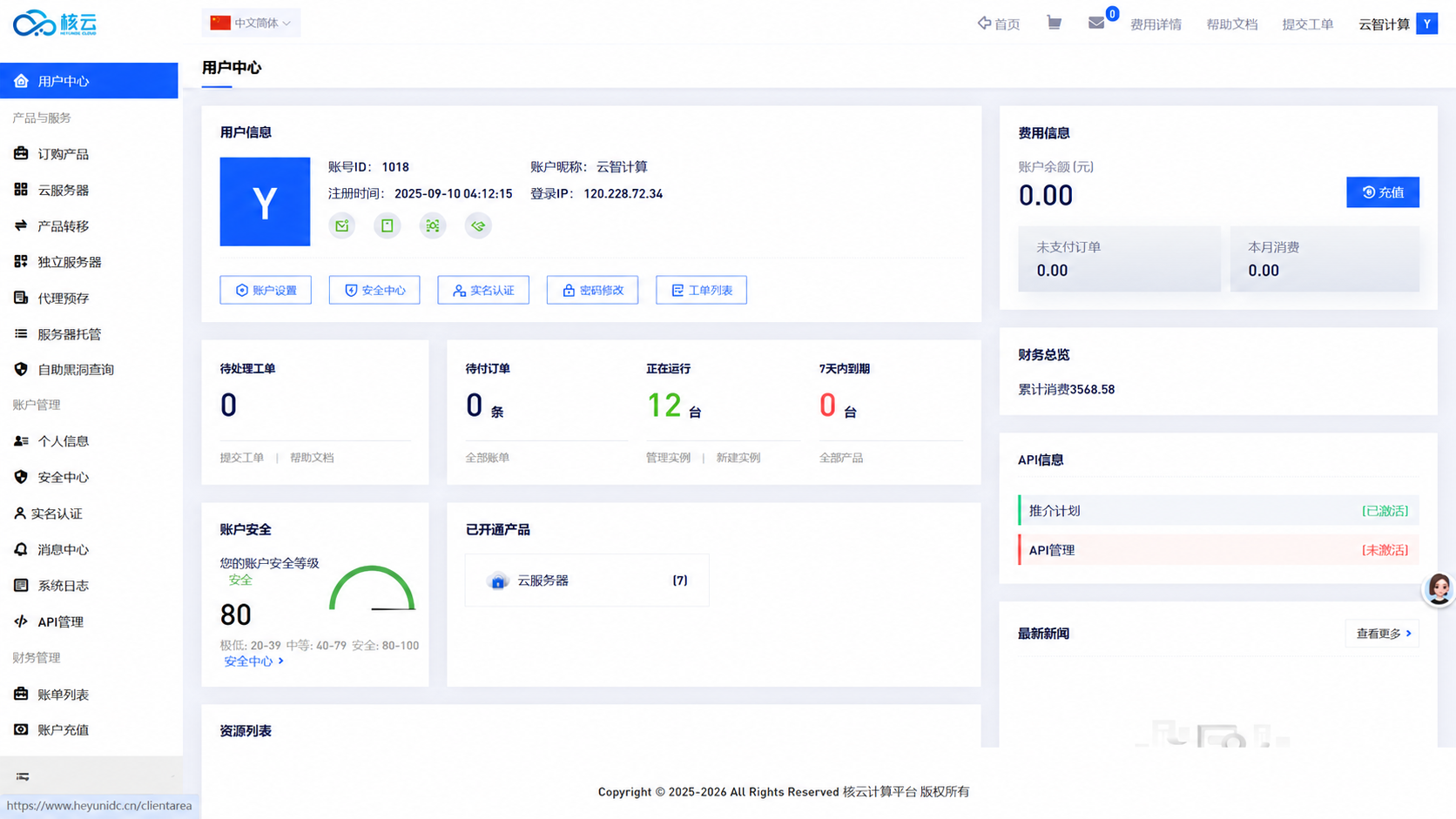The height and width of the screenshot is (819, 1456).
Task: Click the real-name scan status icon
Action: point(433,225)
